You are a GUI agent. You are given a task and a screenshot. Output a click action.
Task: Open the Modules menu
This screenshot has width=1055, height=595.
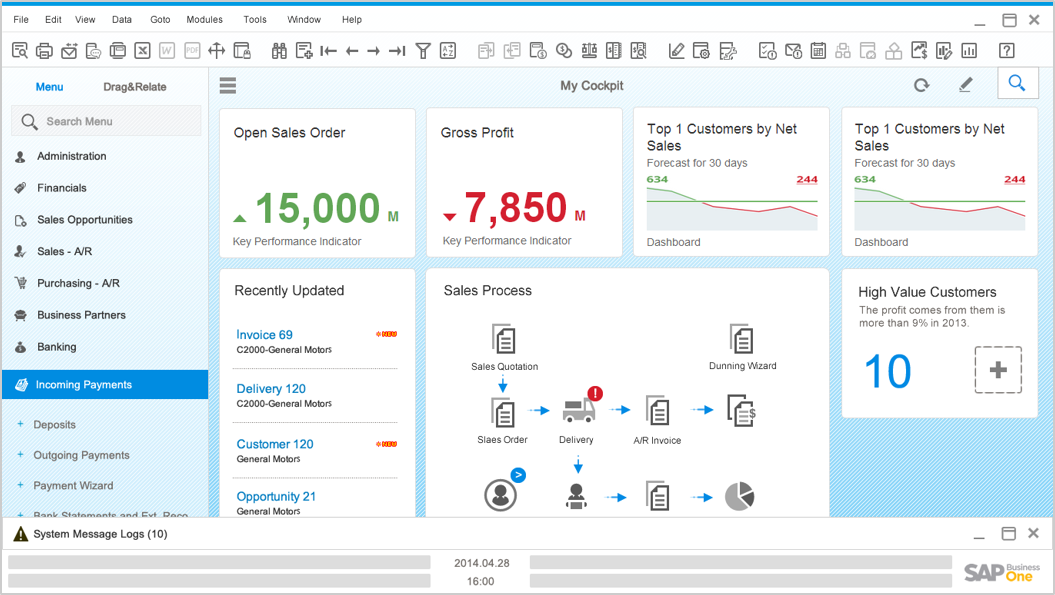pyautogui.click(x=204, y=19)
